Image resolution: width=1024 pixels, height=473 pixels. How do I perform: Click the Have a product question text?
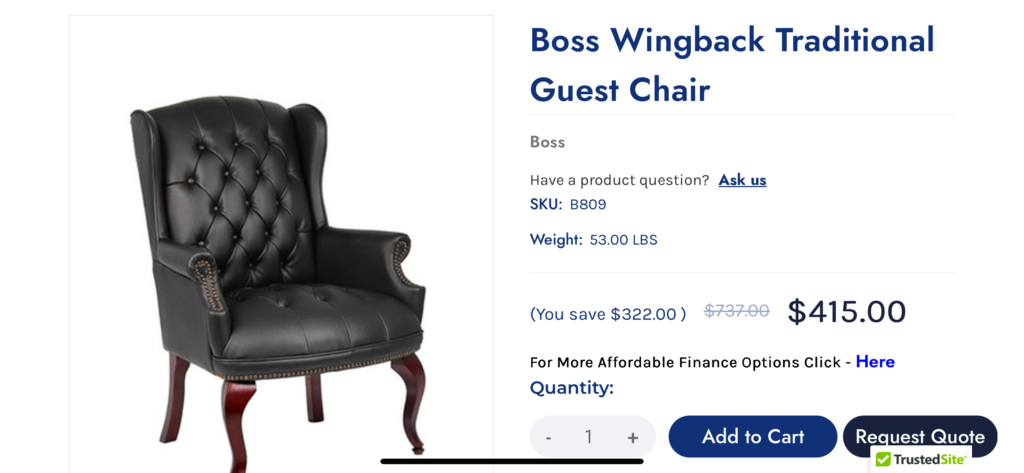coord(619,180)
